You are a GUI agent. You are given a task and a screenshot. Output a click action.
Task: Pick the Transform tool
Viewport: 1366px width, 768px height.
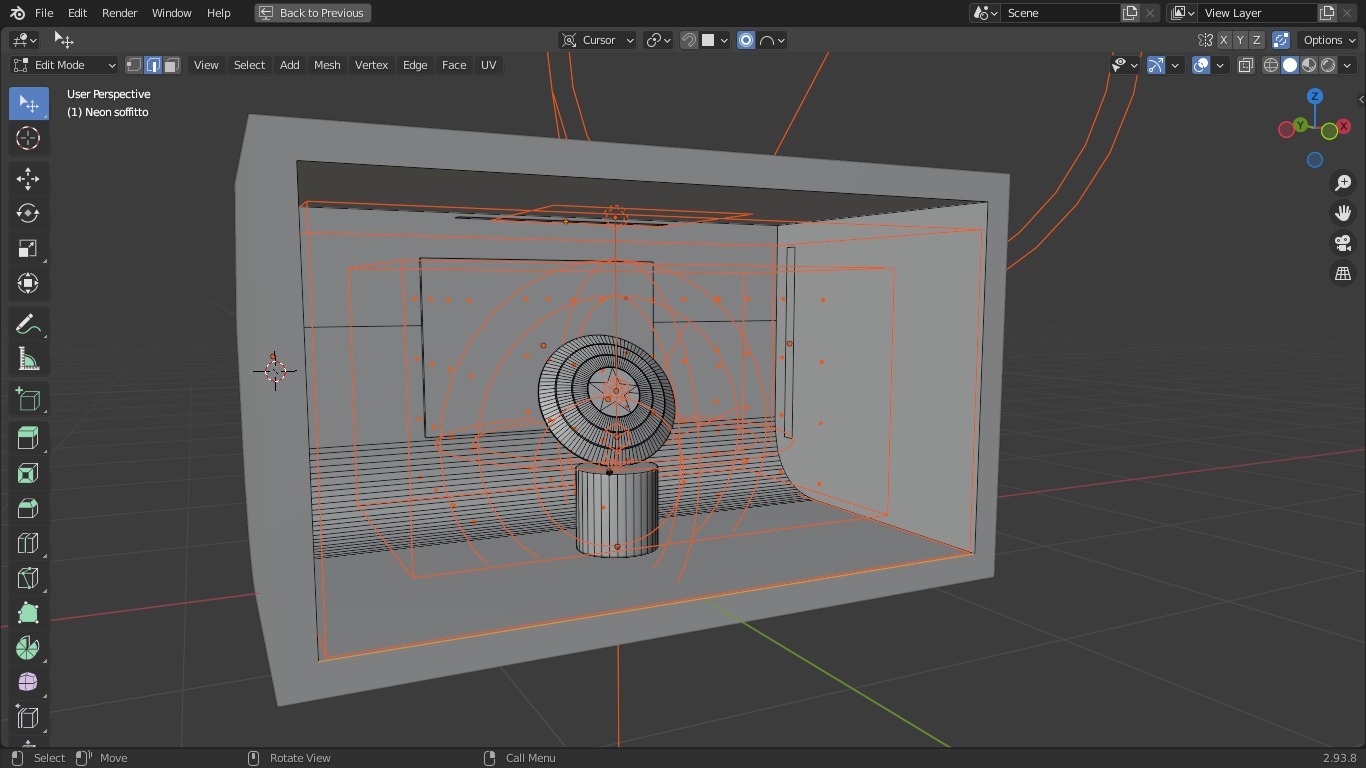coord(28,284)
